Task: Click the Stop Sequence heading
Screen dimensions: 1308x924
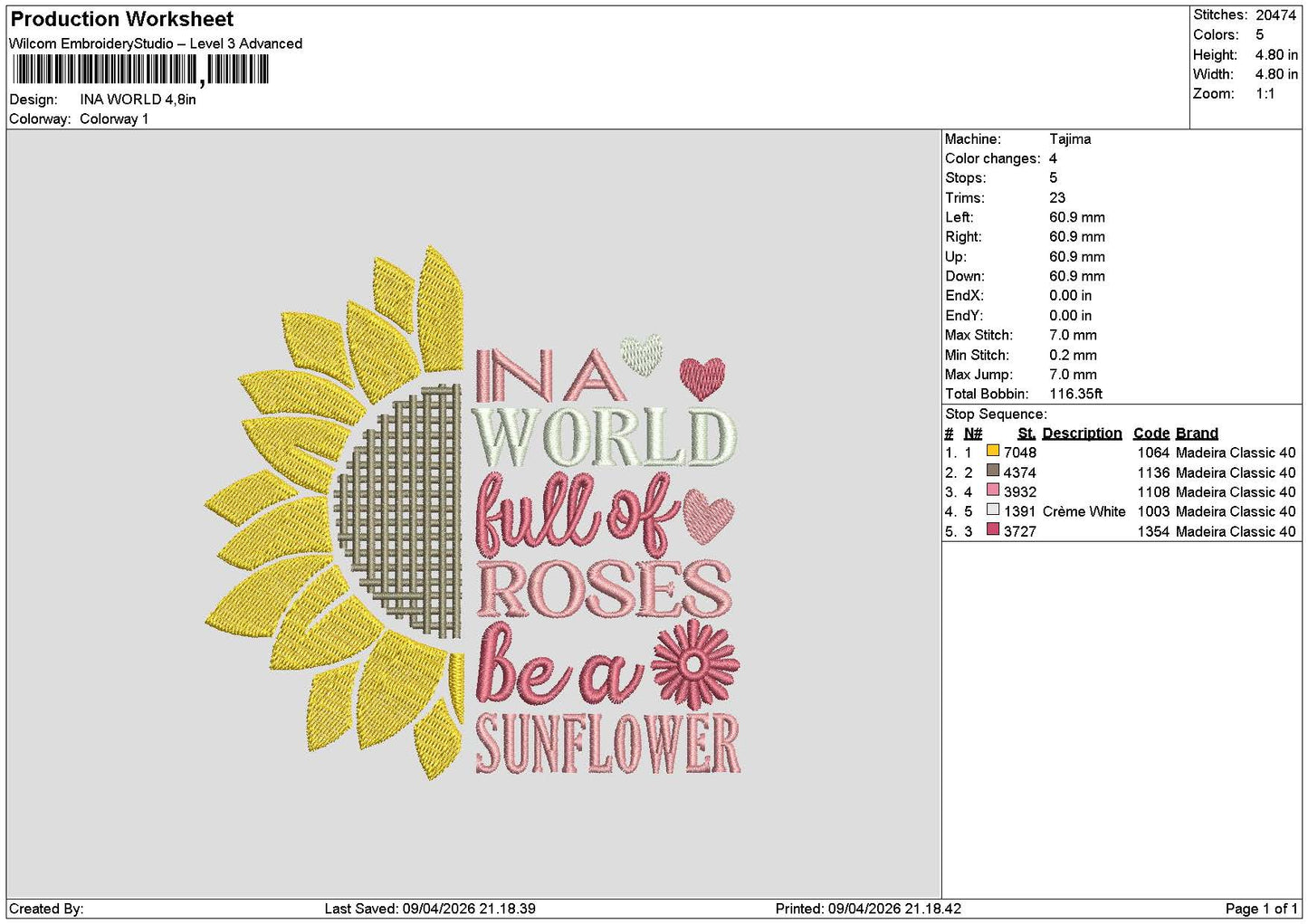Action: [x=996, y=414]
